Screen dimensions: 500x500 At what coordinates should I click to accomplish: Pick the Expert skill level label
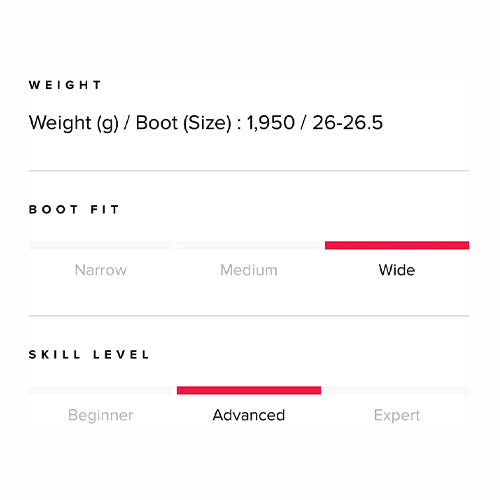[x=397, y=415]
